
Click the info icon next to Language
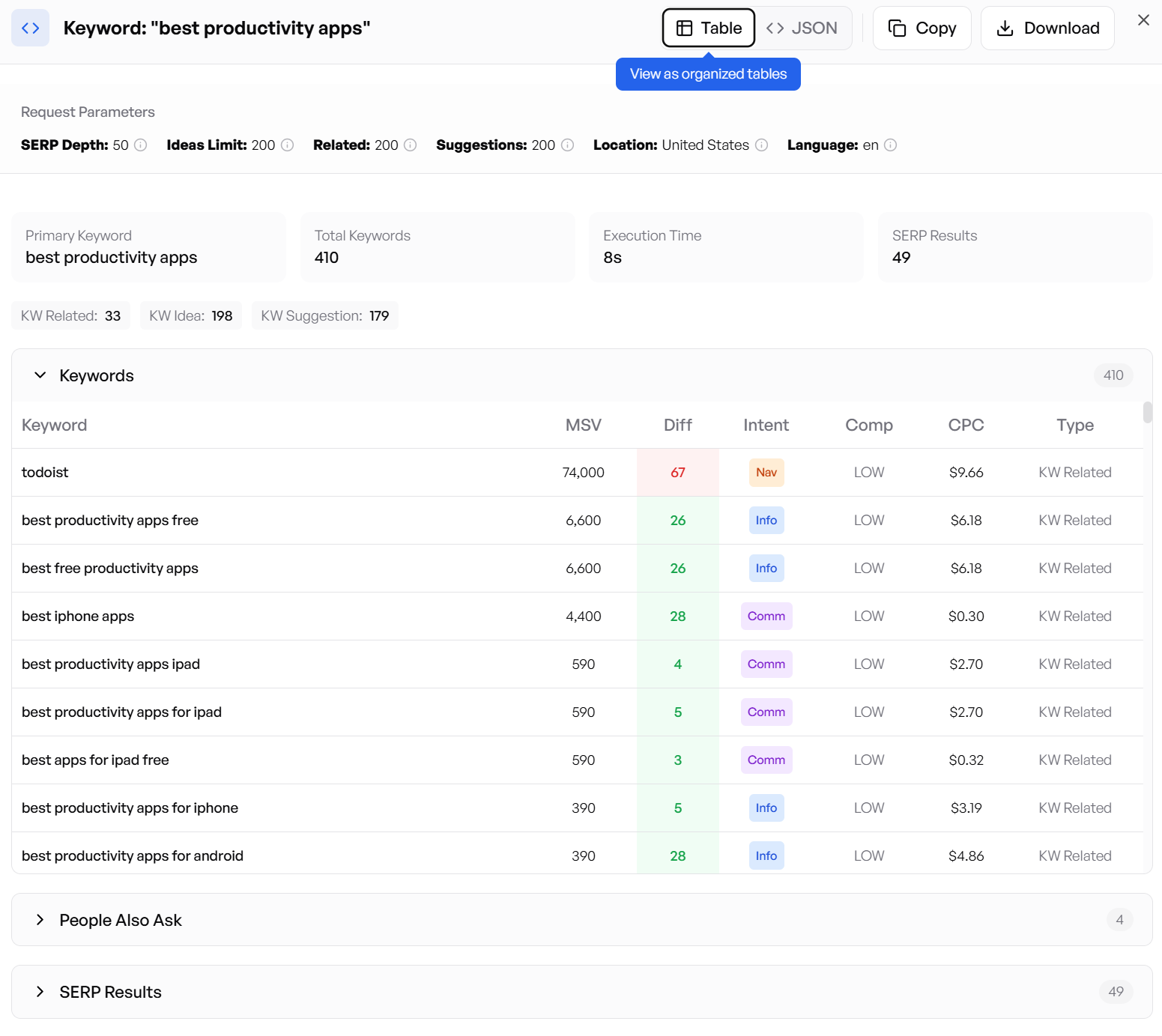point(891,145)
